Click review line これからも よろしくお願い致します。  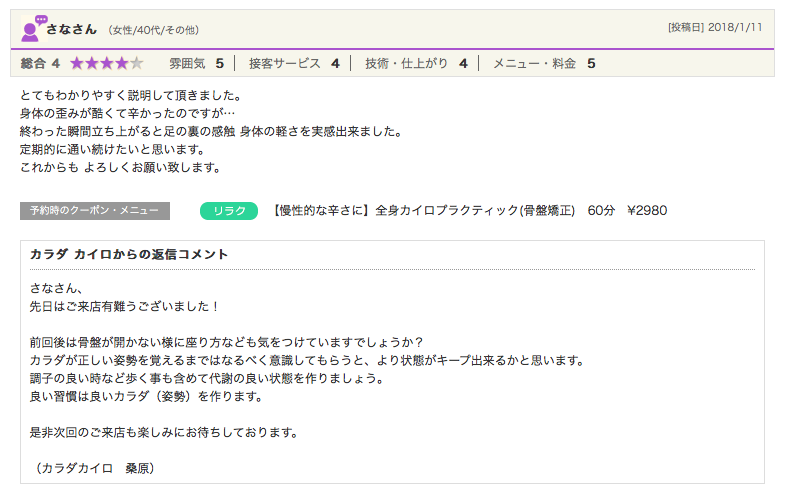point(122,167)
